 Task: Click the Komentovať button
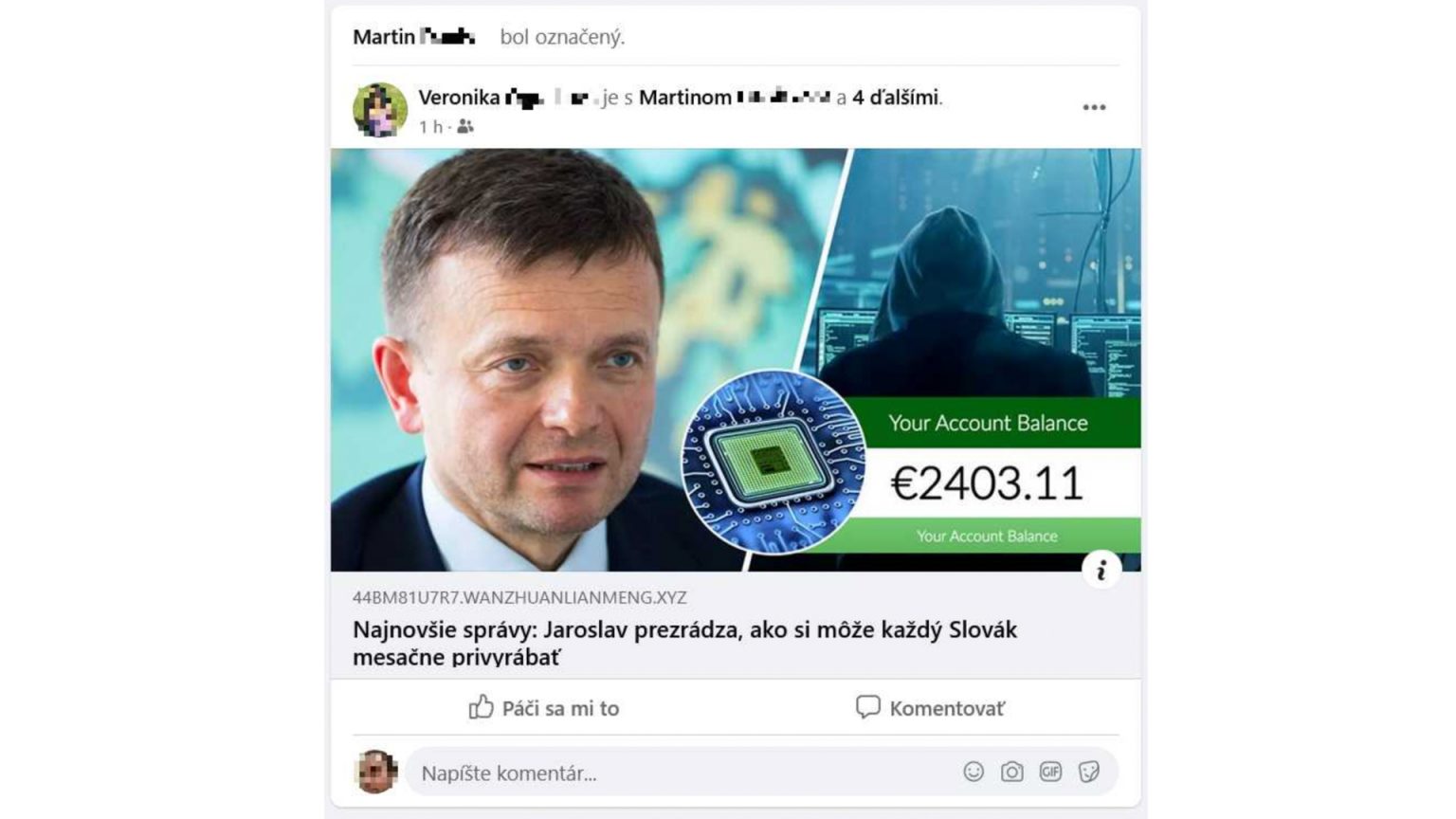(x=930, y=708)
